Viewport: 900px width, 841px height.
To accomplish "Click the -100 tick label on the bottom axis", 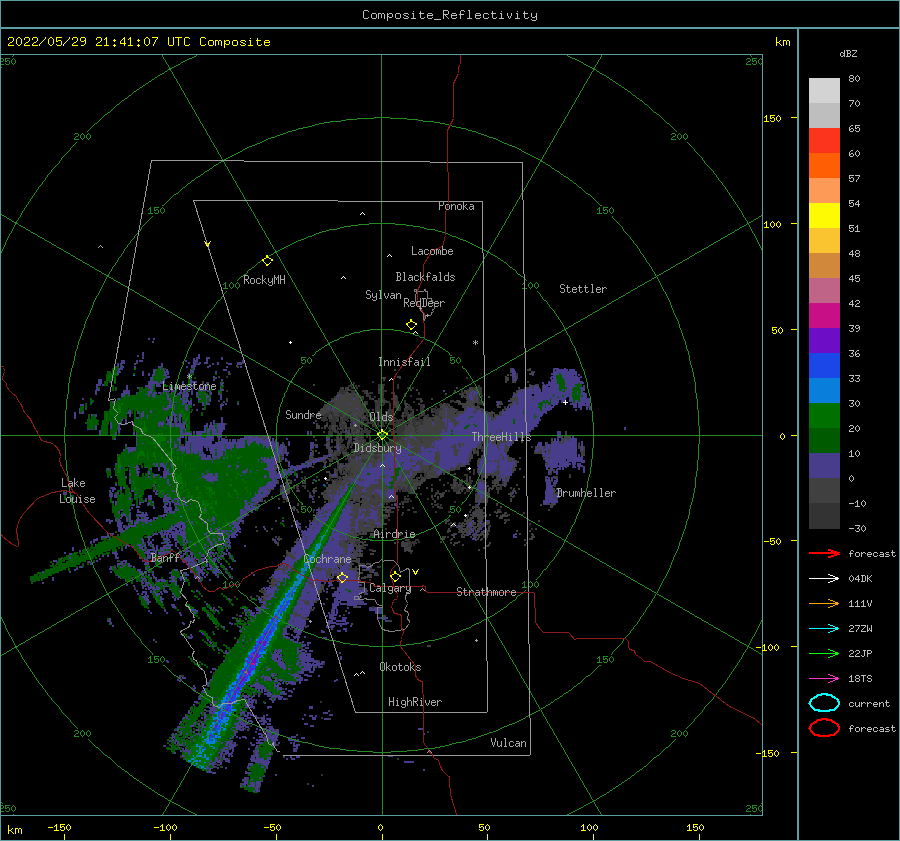I will (165, 828).
